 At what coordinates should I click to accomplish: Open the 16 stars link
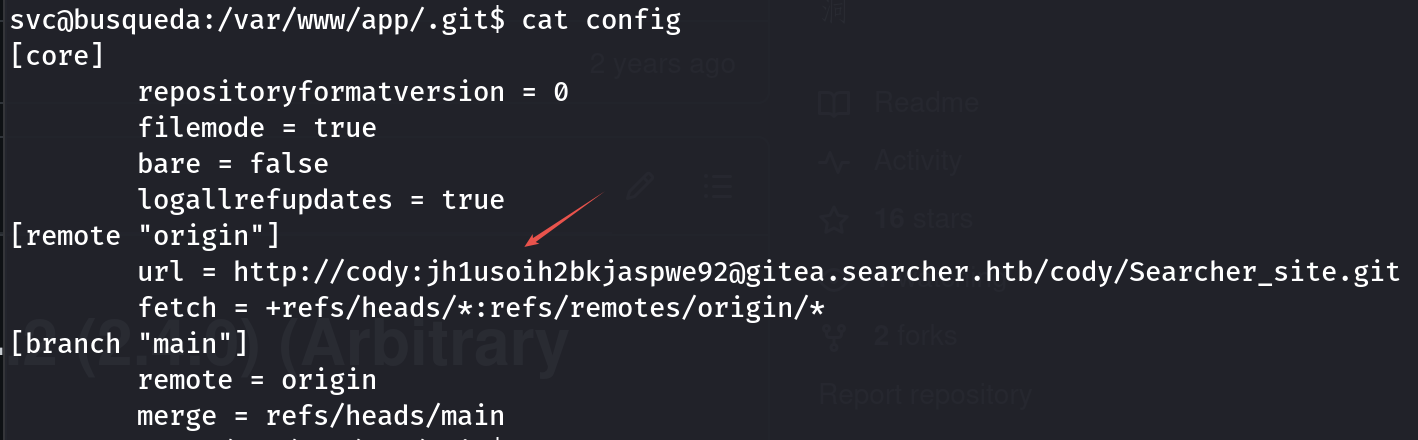tap(921, 218)
